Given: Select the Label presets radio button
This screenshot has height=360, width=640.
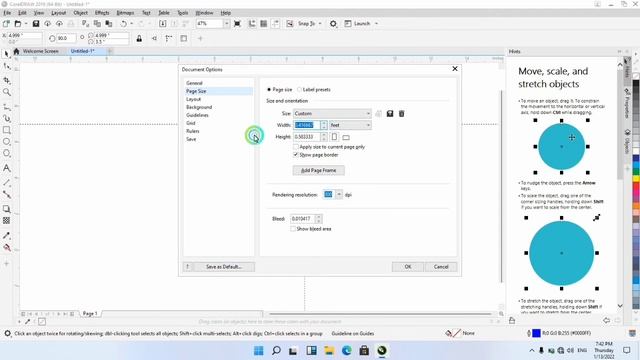Looking at the screenshot, I should [300, 89].
